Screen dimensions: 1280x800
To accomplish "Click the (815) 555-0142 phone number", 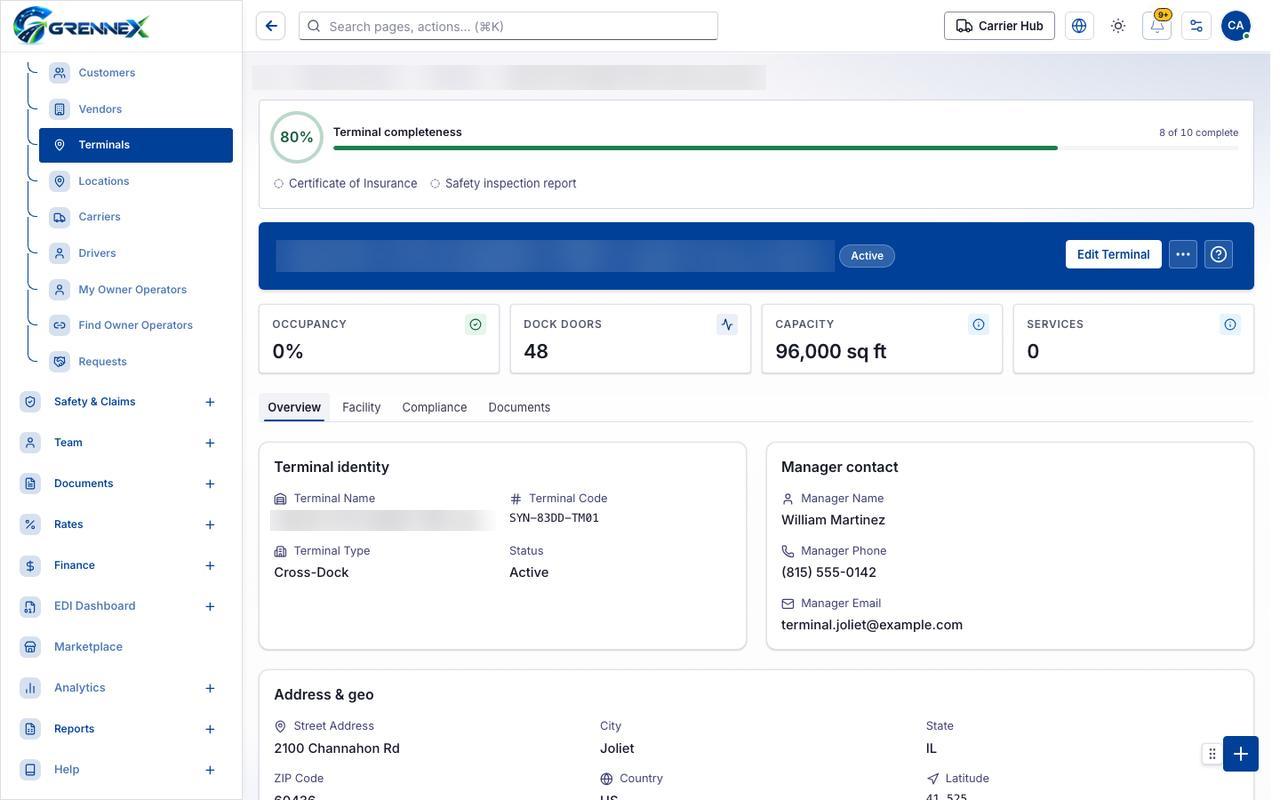I will point(829,573).
